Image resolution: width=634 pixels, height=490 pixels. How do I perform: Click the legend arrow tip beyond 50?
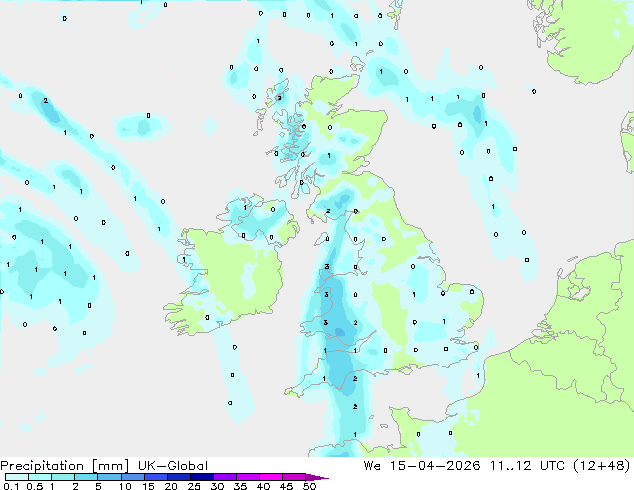point(317,477)
